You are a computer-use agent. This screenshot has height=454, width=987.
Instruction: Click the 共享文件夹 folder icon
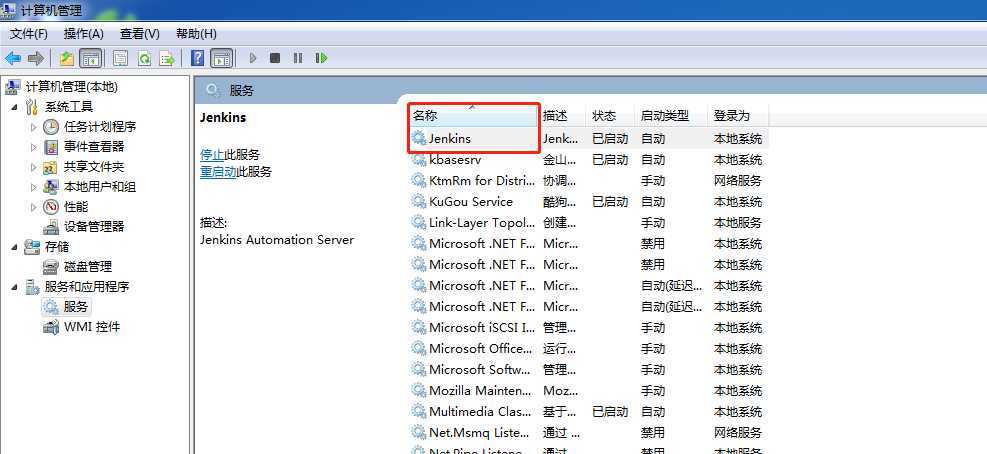(51, 167)
